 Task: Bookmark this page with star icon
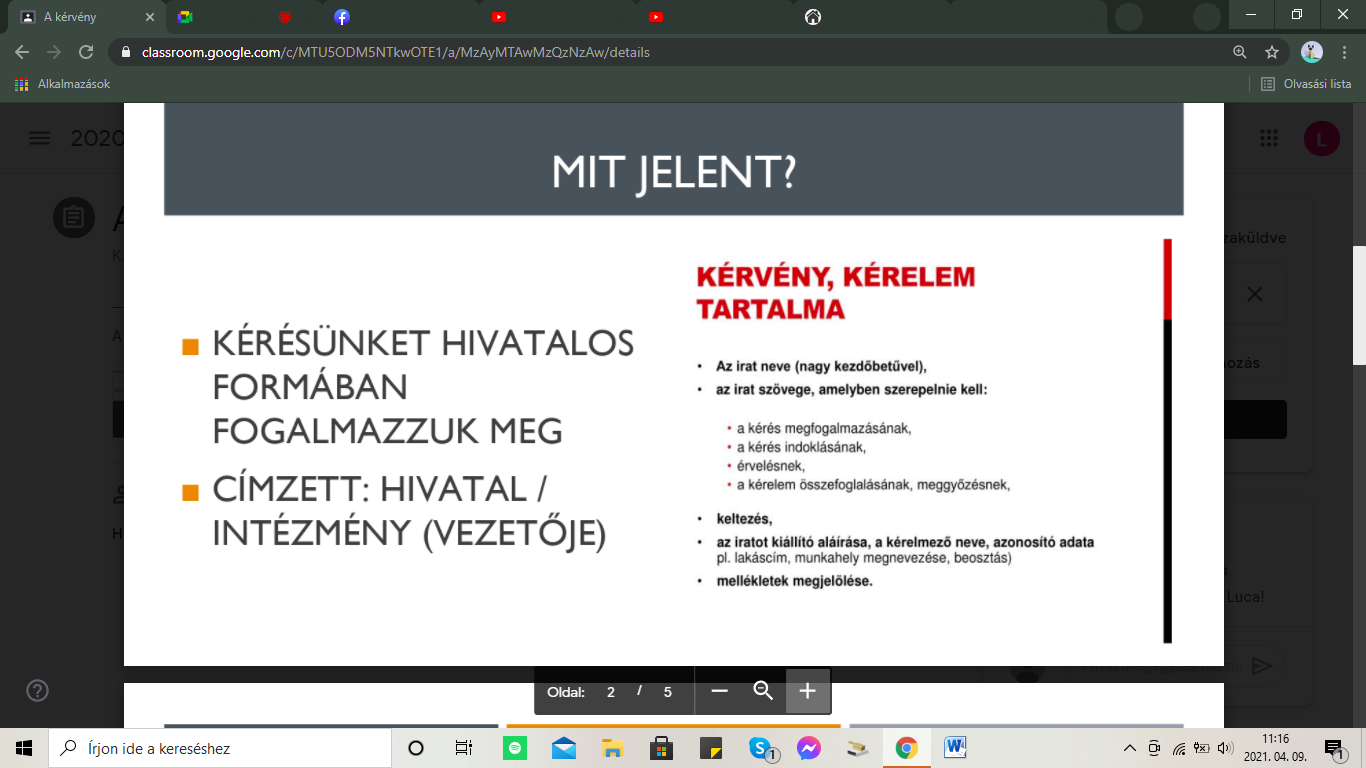[1272, 52]
